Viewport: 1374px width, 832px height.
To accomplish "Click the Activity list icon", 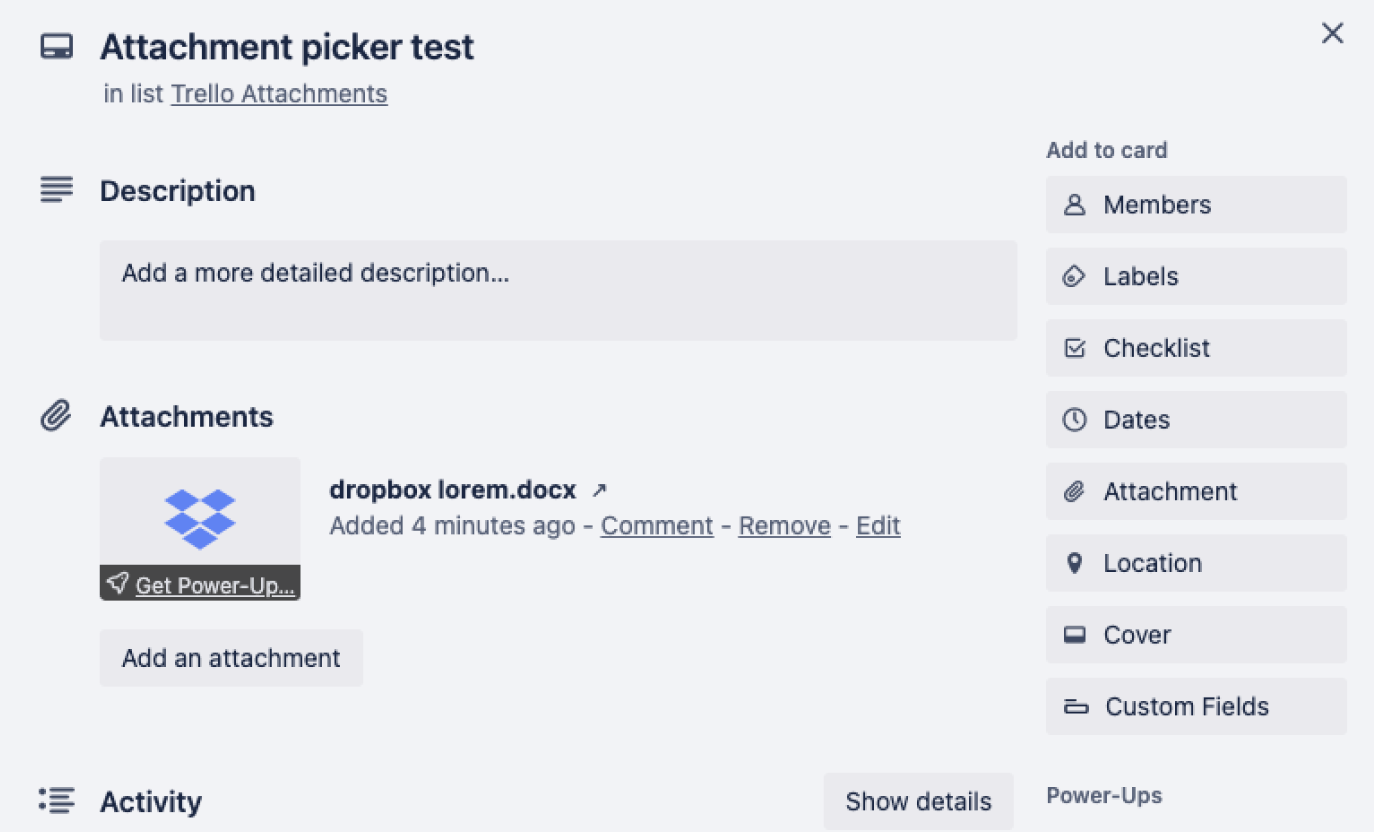I will click(x=57, y=800).
